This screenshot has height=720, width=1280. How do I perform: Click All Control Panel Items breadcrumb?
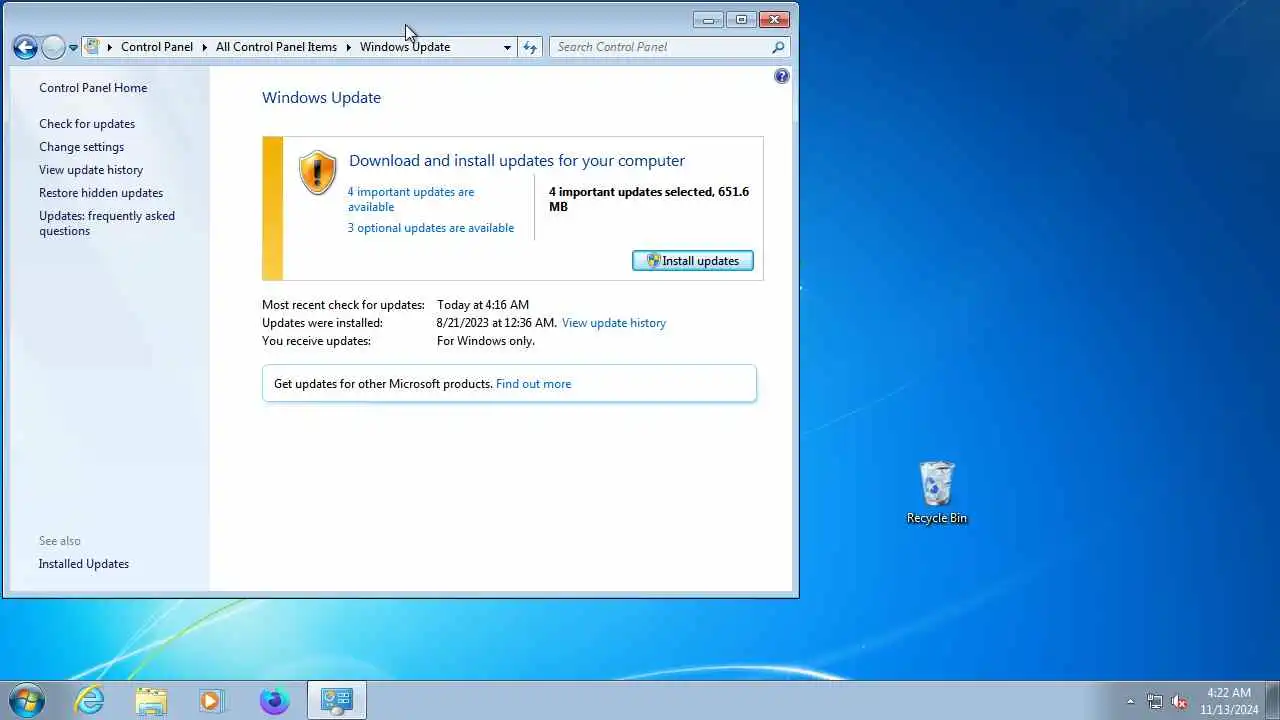[x=276, y=47]
